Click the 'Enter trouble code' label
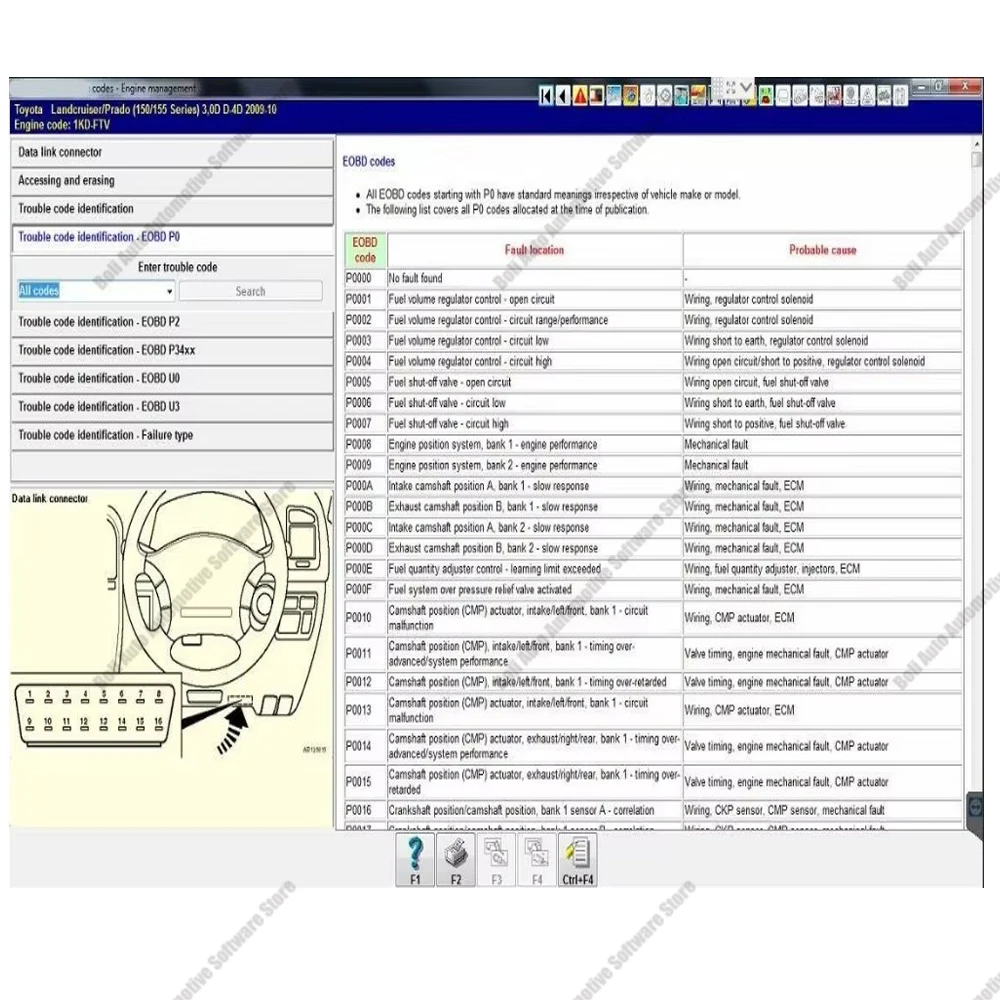 pyautogui.click(x=177, y=267)
